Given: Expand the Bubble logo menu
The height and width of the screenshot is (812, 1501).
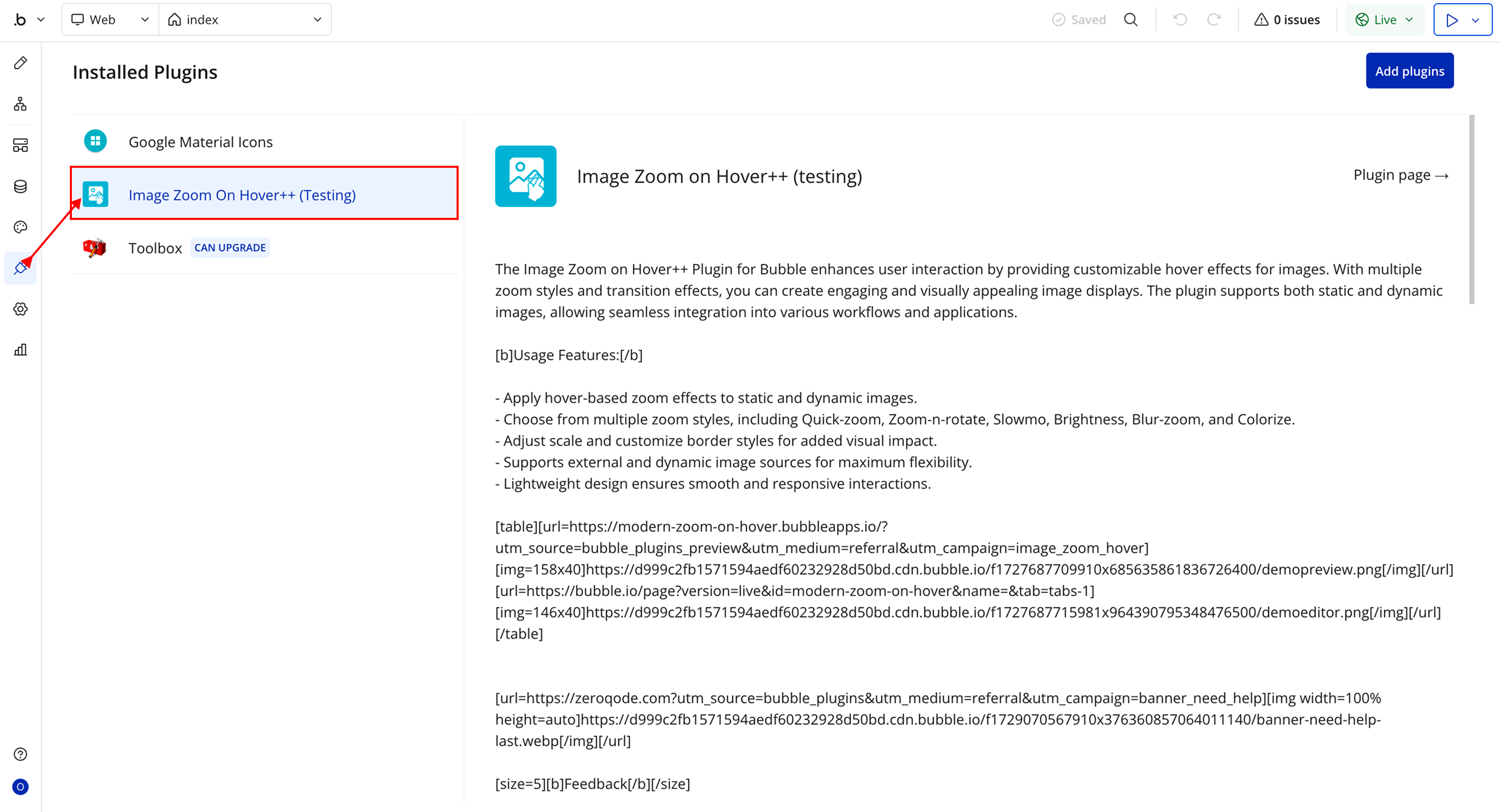Looking at the screenshot, I should 28,20.
